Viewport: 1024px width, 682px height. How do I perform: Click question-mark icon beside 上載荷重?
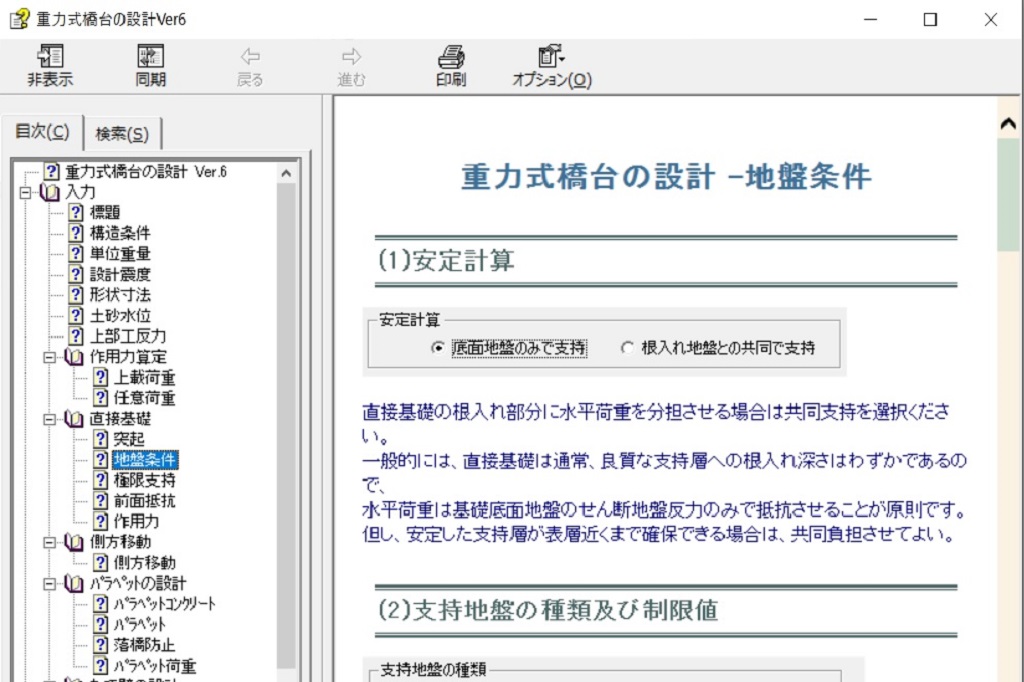click(x=101, y=378)
